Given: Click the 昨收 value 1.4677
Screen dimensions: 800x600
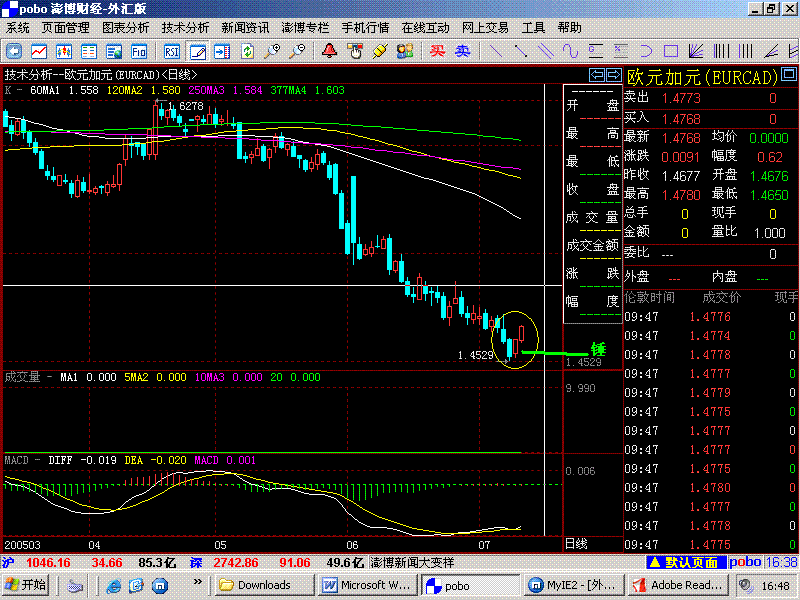Looking at the screenshot, I should 681,177.
